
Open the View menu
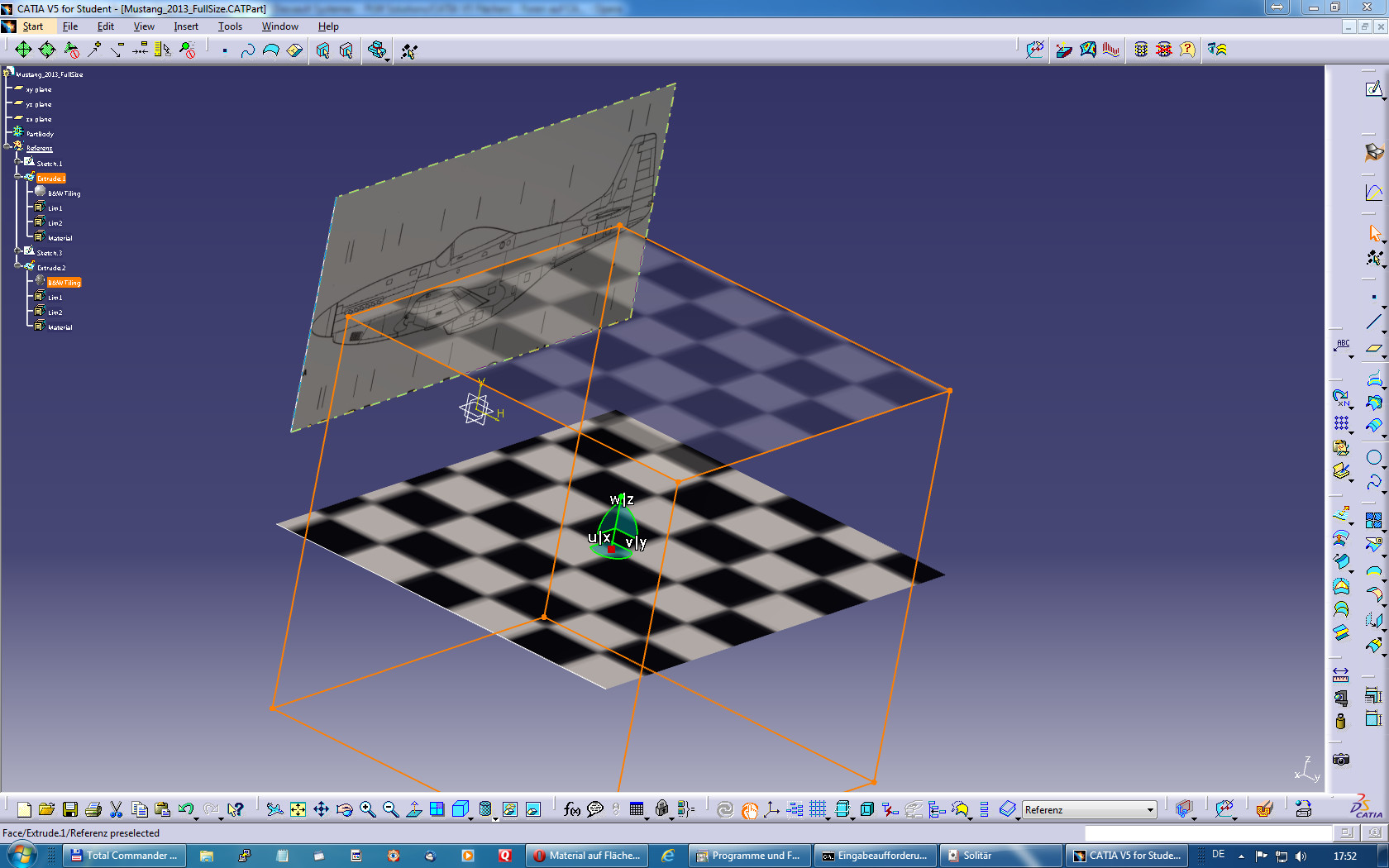coord(144,26)
